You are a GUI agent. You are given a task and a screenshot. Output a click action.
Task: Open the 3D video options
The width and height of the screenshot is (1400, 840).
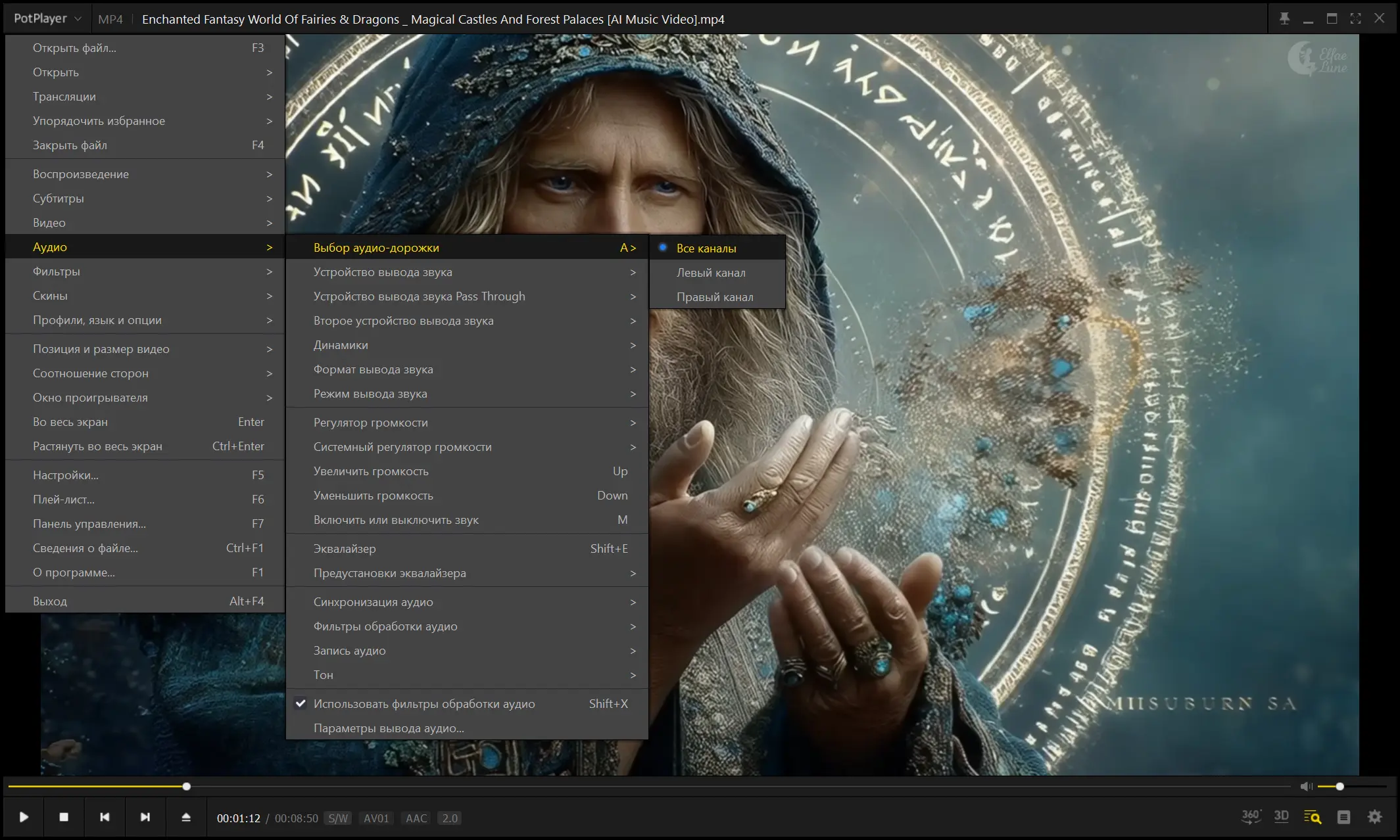(1281, 816)
